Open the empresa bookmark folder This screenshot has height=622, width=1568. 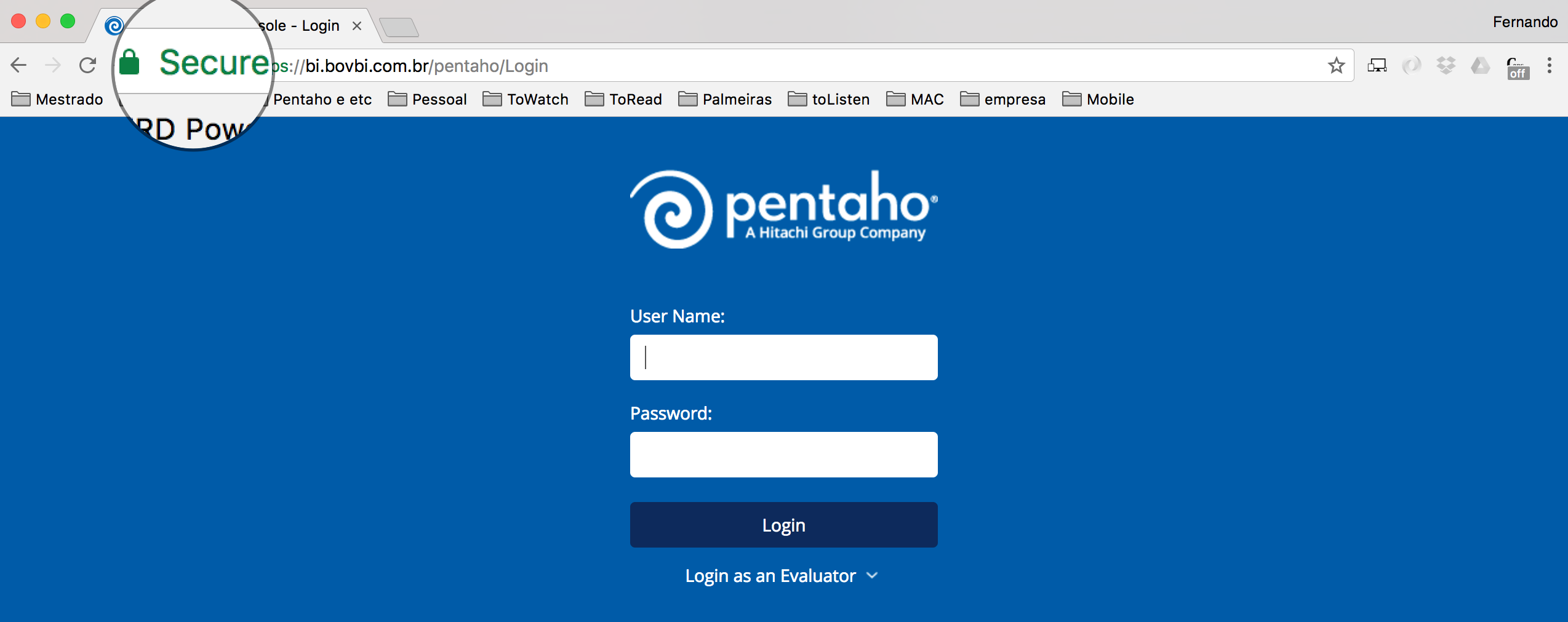(x=1003, y=99)
